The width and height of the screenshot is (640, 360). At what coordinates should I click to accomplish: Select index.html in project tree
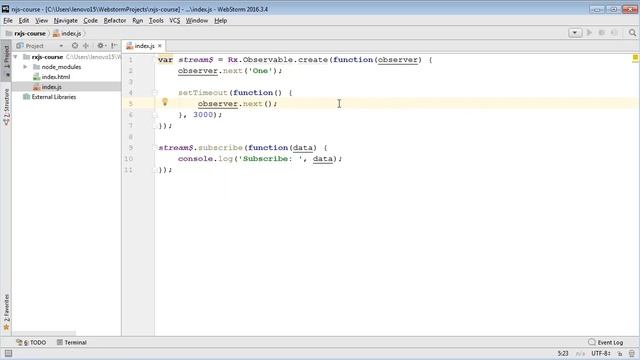56,77
